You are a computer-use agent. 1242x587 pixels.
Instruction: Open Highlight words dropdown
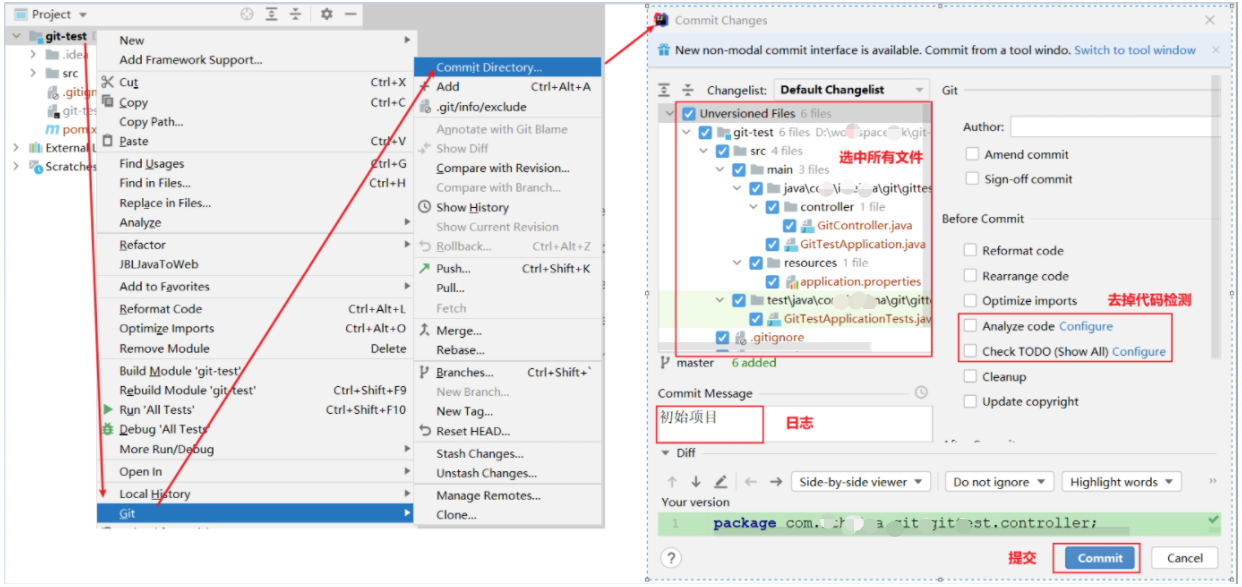coord(1121,482)
